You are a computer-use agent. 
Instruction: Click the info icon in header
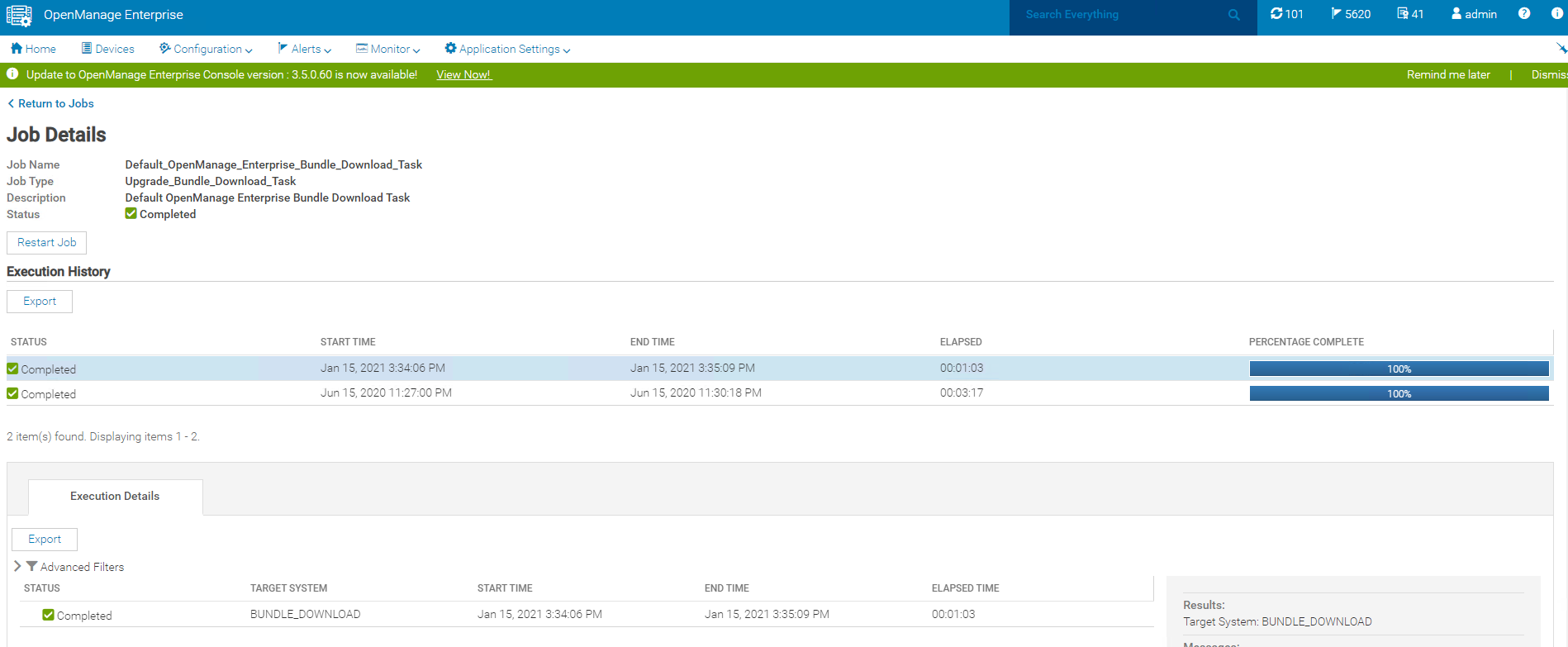coord(1557,13)
